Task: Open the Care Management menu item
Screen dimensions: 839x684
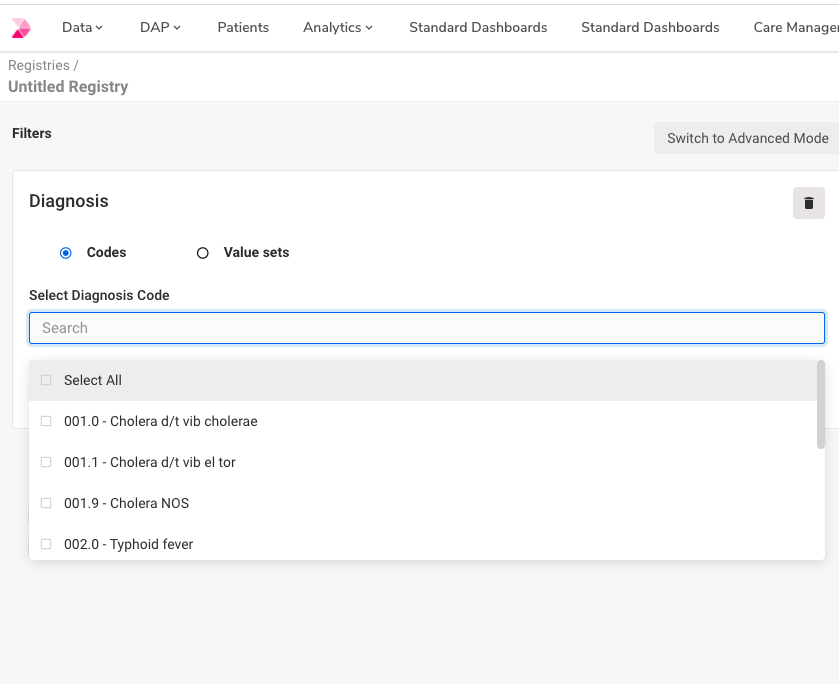Action: click(x=796, y=27)
